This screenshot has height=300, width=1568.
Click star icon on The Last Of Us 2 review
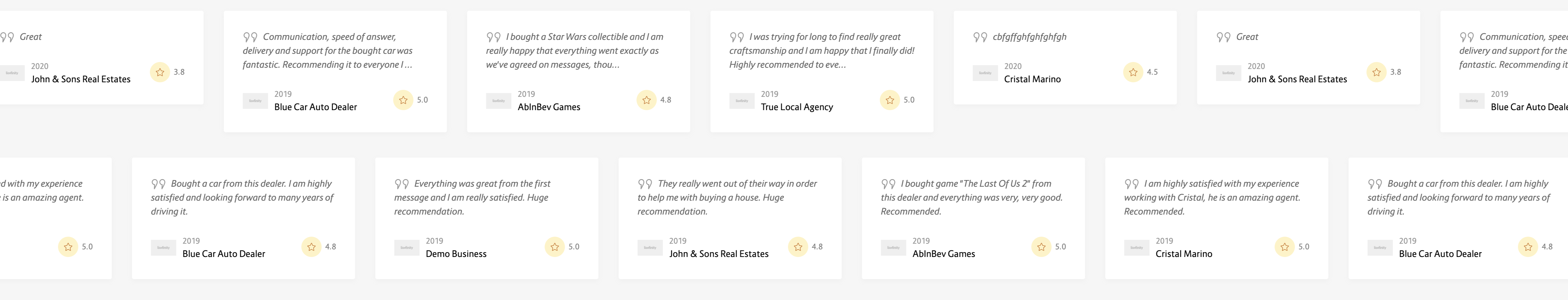tap(1041, 247)
